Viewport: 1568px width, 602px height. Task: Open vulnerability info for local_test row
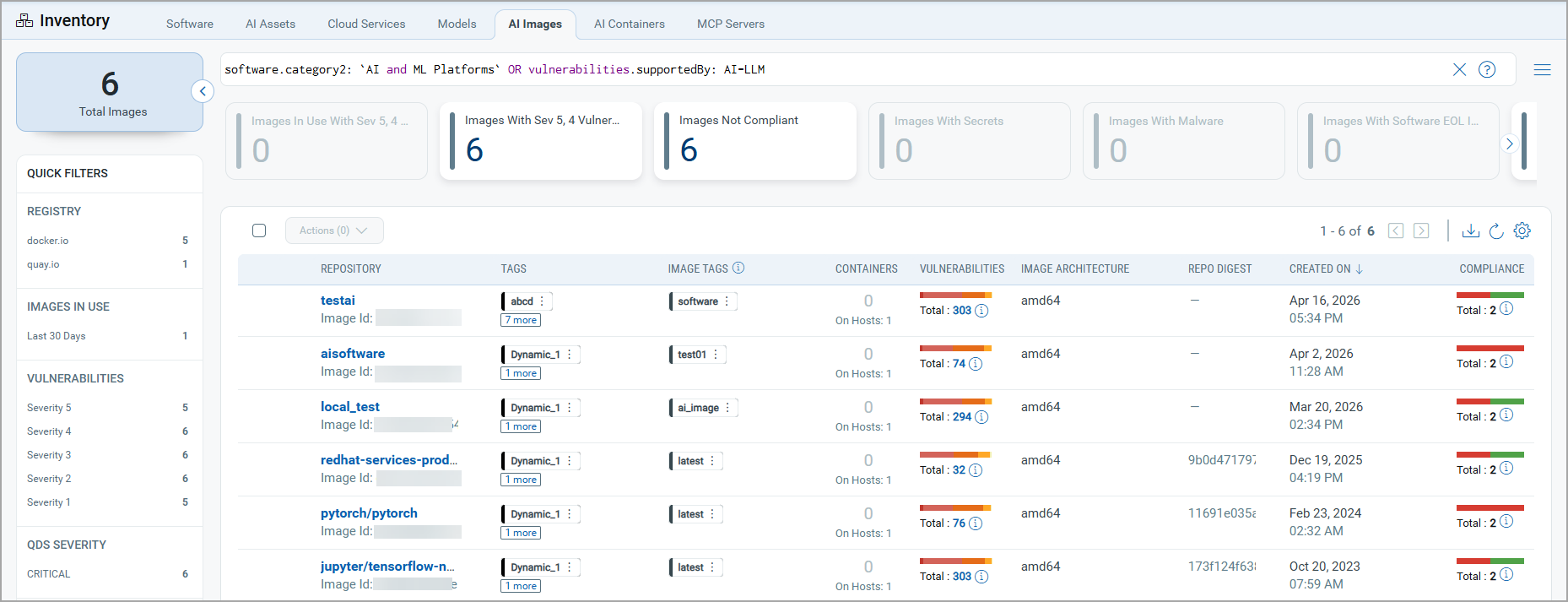[x=981, y=417]
